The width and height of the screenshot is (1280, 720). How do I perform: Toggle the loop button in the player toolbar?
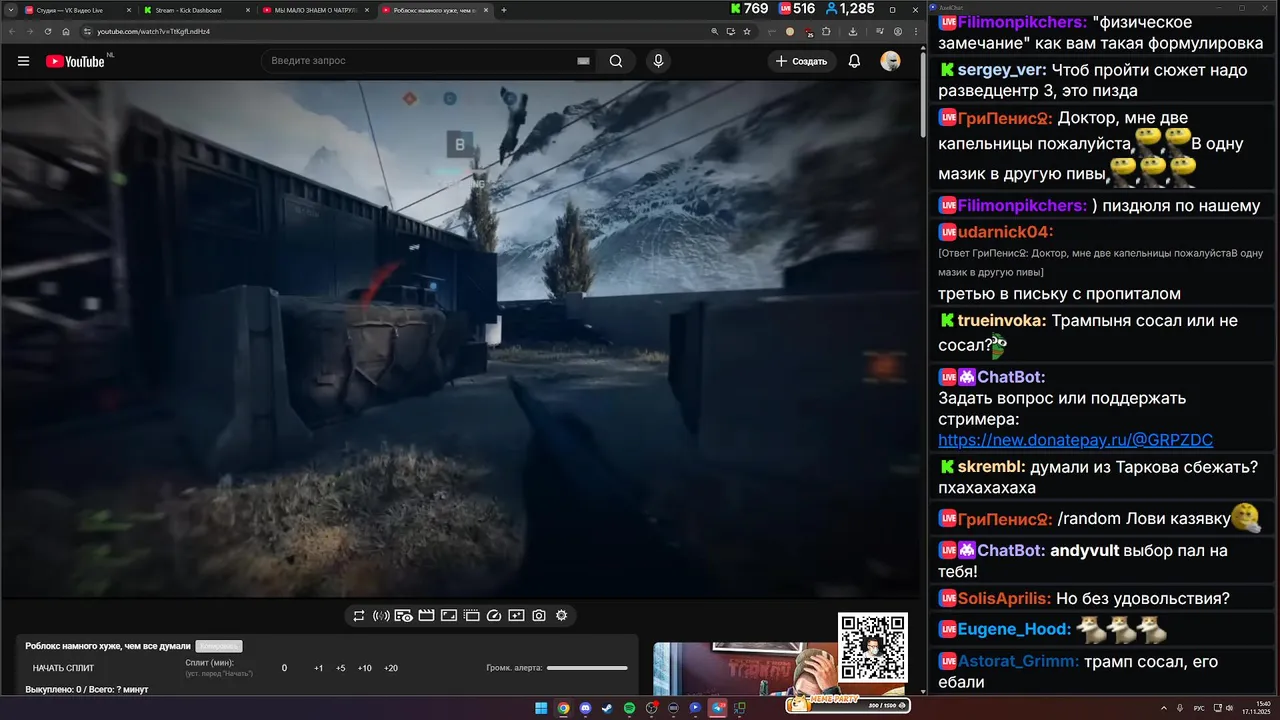click(x=358, y=616)
